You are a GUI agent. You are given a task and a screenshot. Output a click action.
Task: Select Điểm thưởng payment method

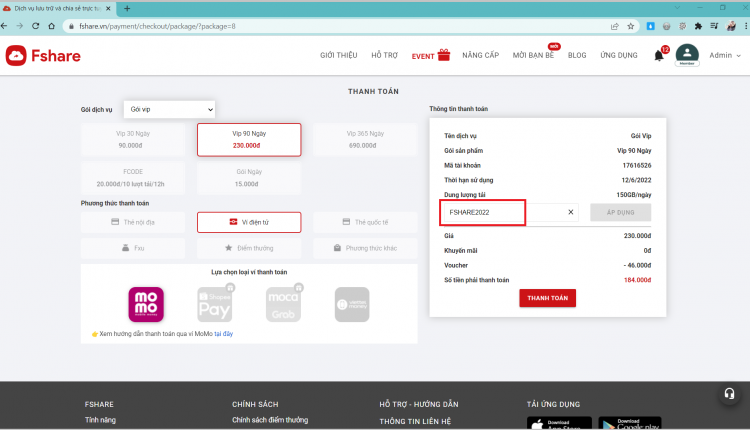pyautogui.click(x=249, y=248)
